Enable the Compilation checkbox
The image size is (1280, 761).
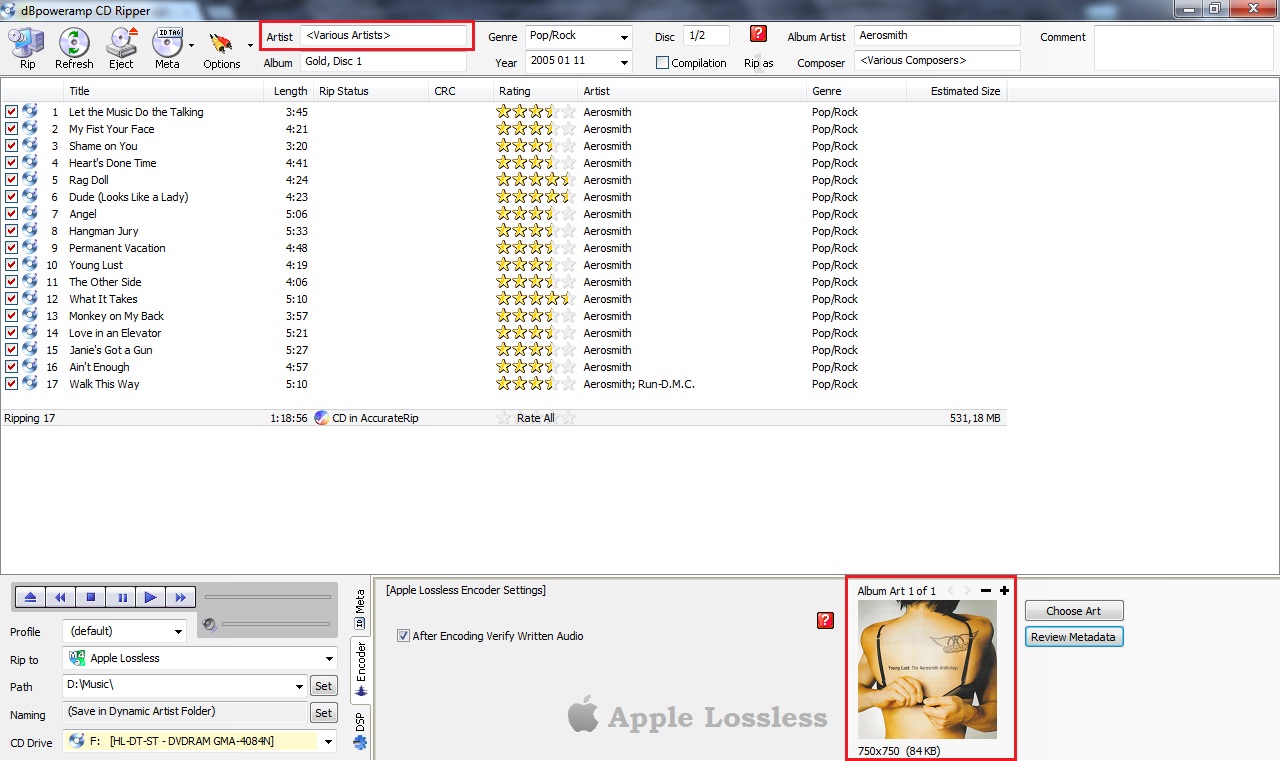[x=662, y=63]
